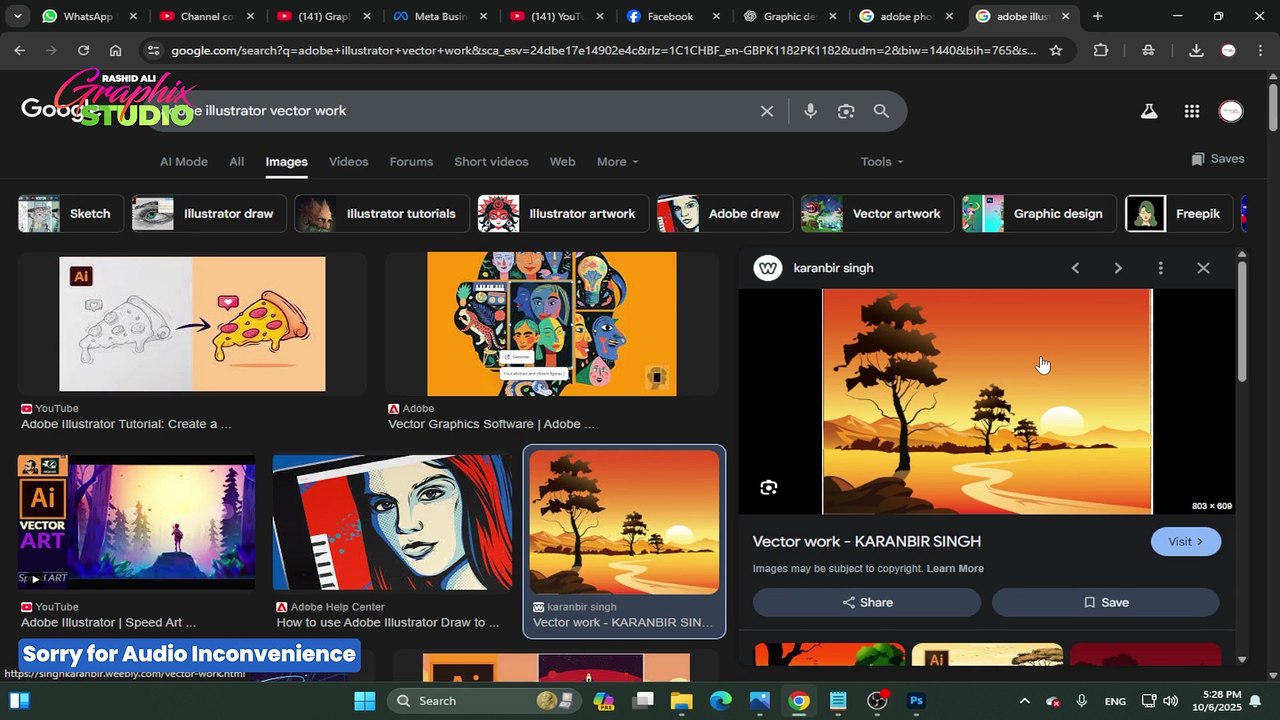
Task: Open the Google apps grid
Action: pos(1191,111)
